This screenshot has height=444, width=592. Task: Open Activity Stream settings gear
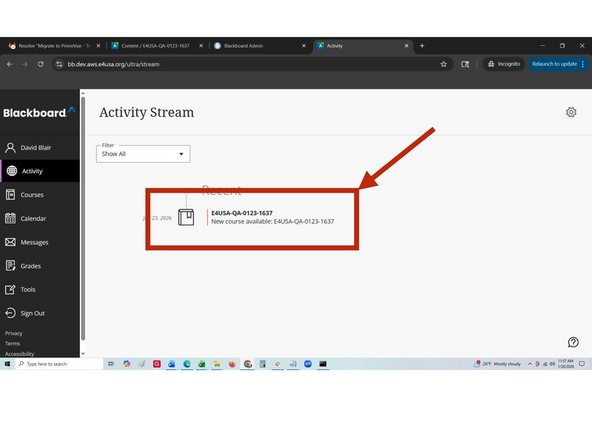[x=571, y=112]
